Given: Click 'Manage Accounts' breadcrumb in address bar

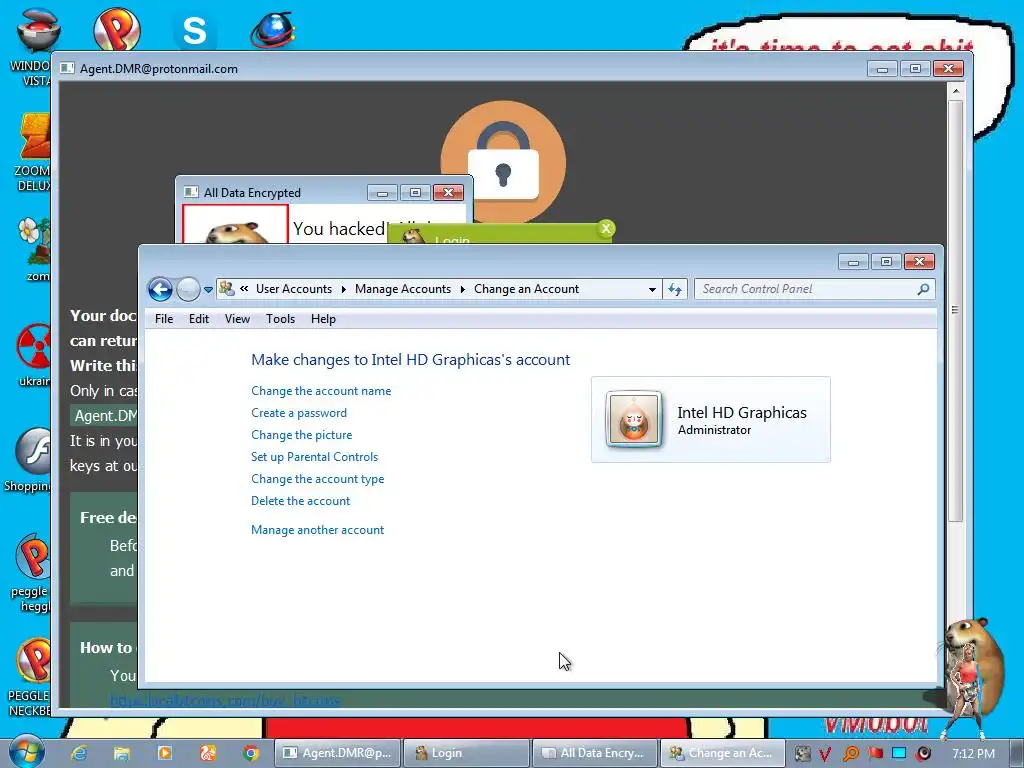Looking at the screenshot, I should coord(403,289).
